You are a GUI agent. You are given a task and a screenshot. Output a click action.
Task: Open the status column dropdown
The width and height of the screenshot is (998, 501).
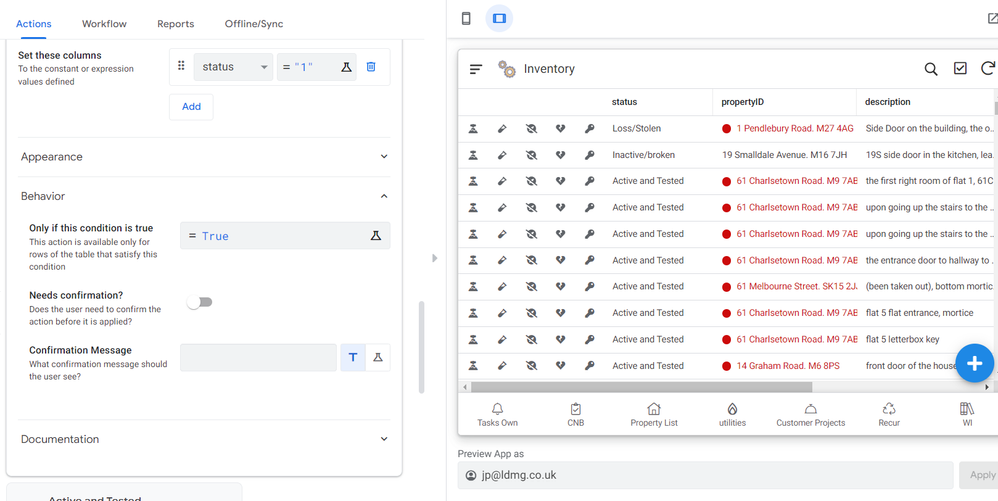tap(233, 67)
